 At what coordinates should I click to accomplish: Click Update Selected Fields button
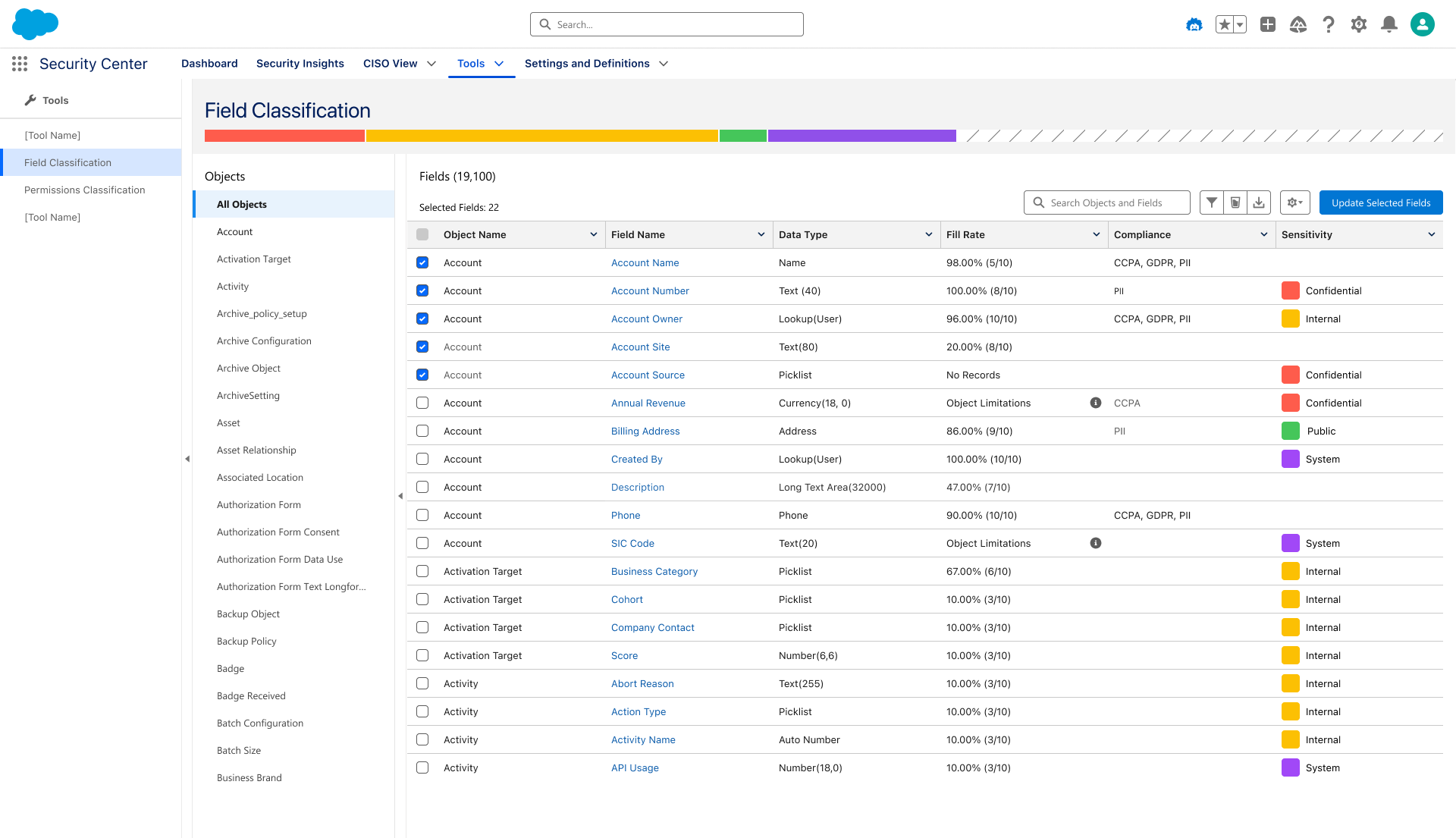(1381, 202)
